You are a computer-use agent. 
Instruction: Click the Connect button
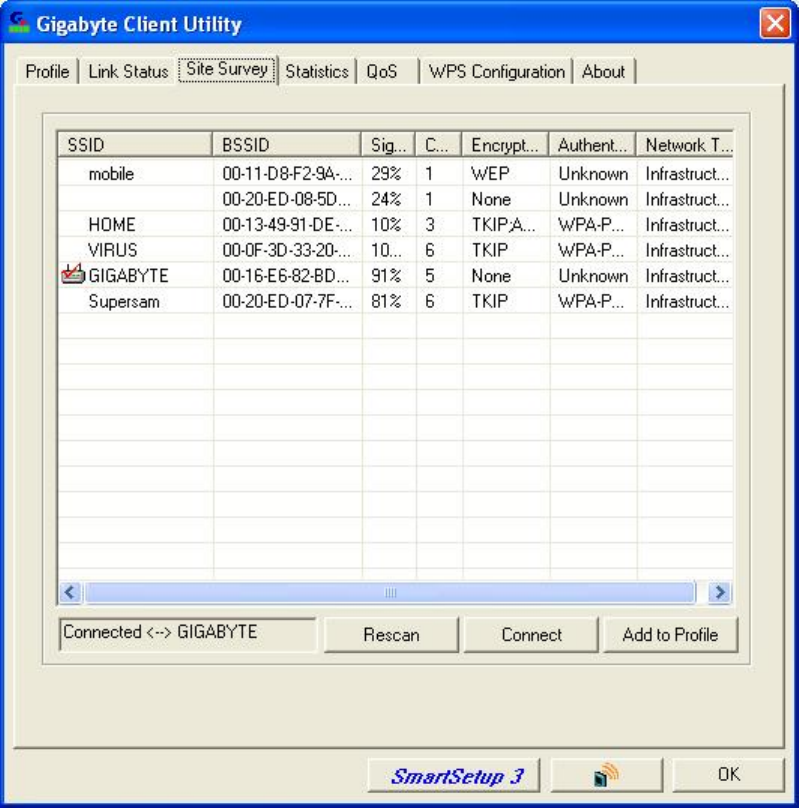531,634
